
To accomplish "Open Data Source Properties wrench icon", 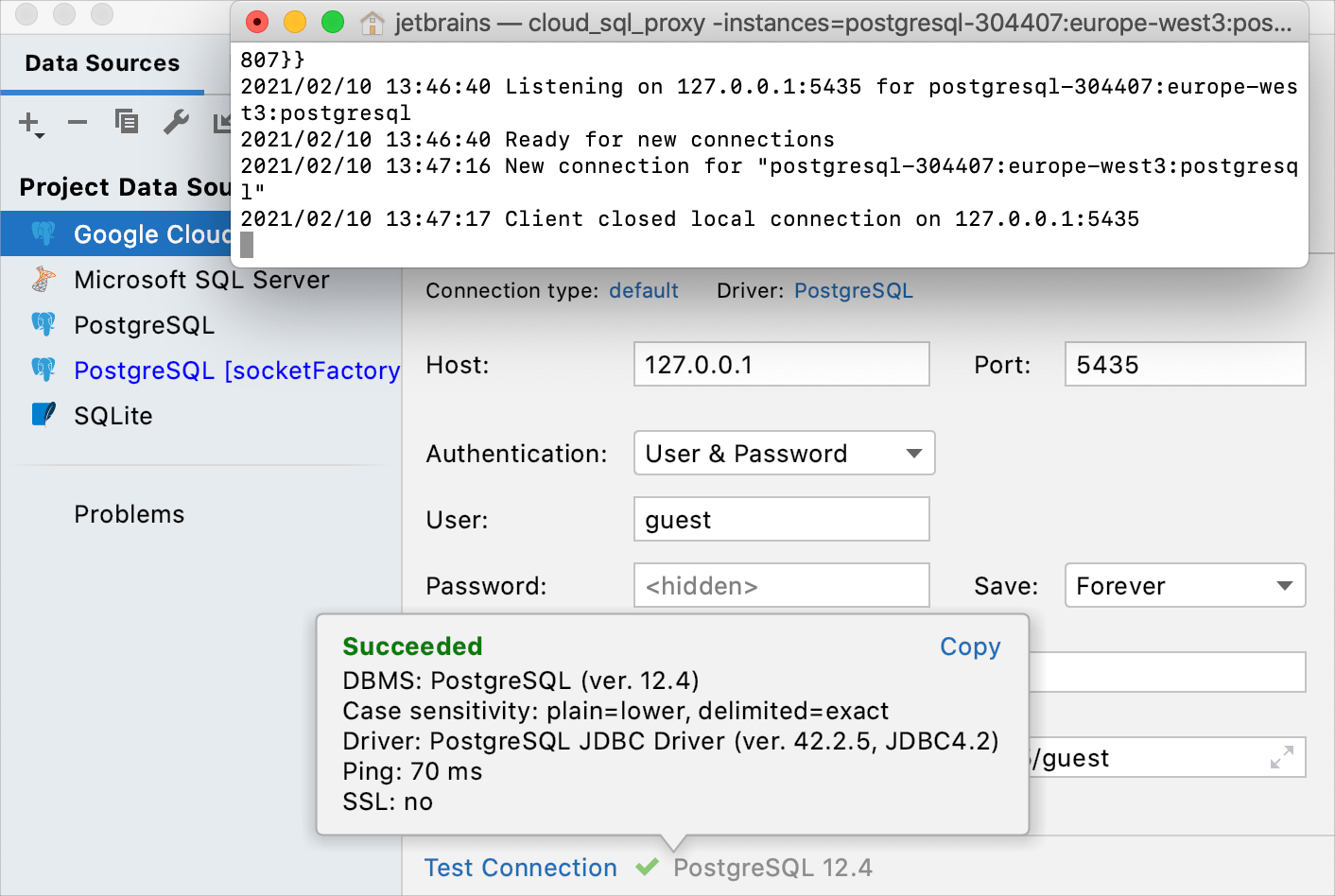I will tap(176, 123).
